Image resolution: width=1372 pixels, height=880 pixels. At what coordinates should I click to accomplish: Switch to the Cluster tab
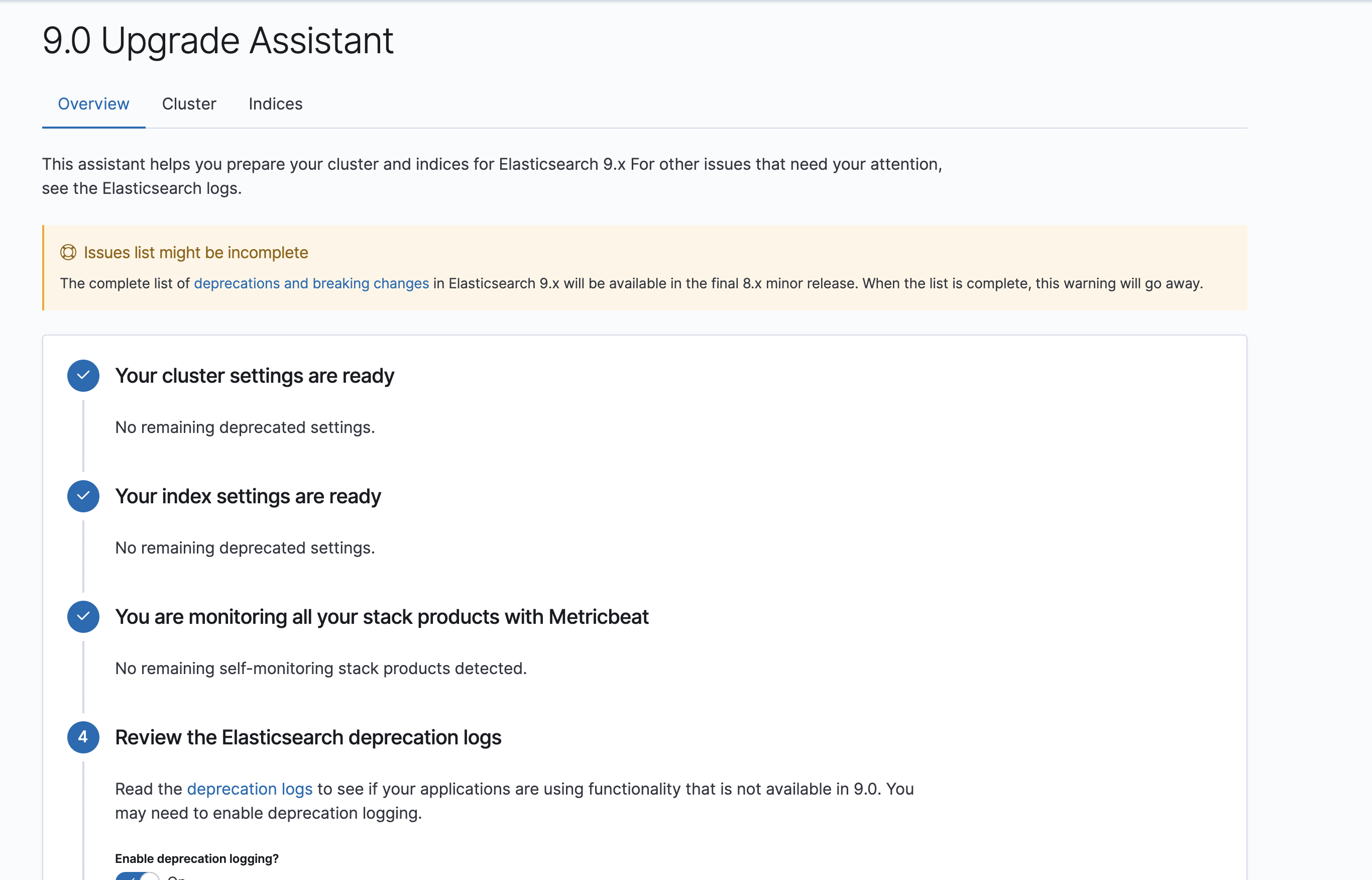click(x=189, y=104)
